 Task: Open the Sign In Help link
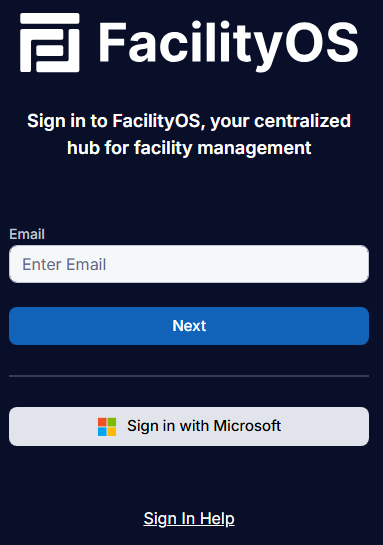[x=189, y=519]
